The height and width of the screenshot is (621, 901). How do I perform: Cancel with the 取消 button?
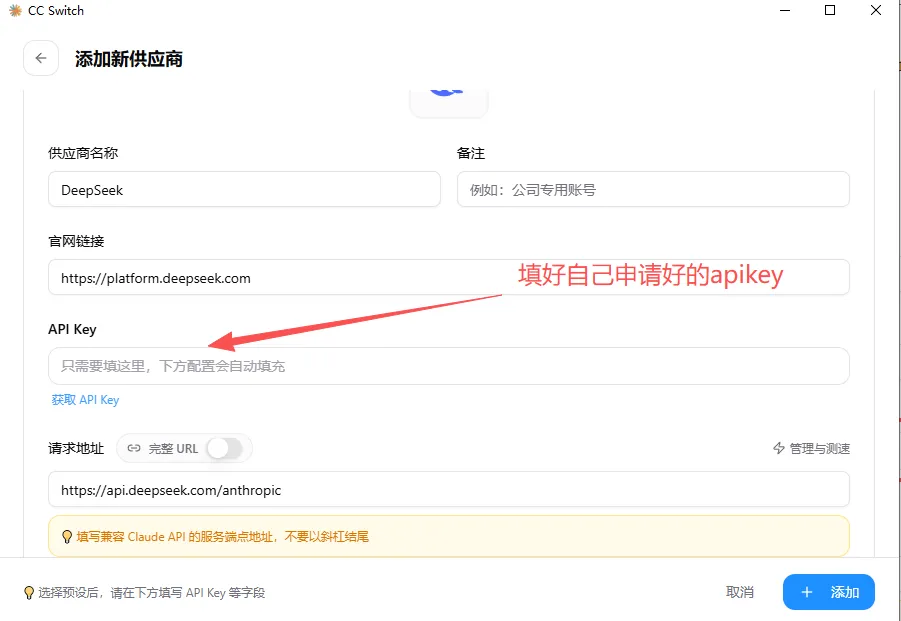coord(740,592)
